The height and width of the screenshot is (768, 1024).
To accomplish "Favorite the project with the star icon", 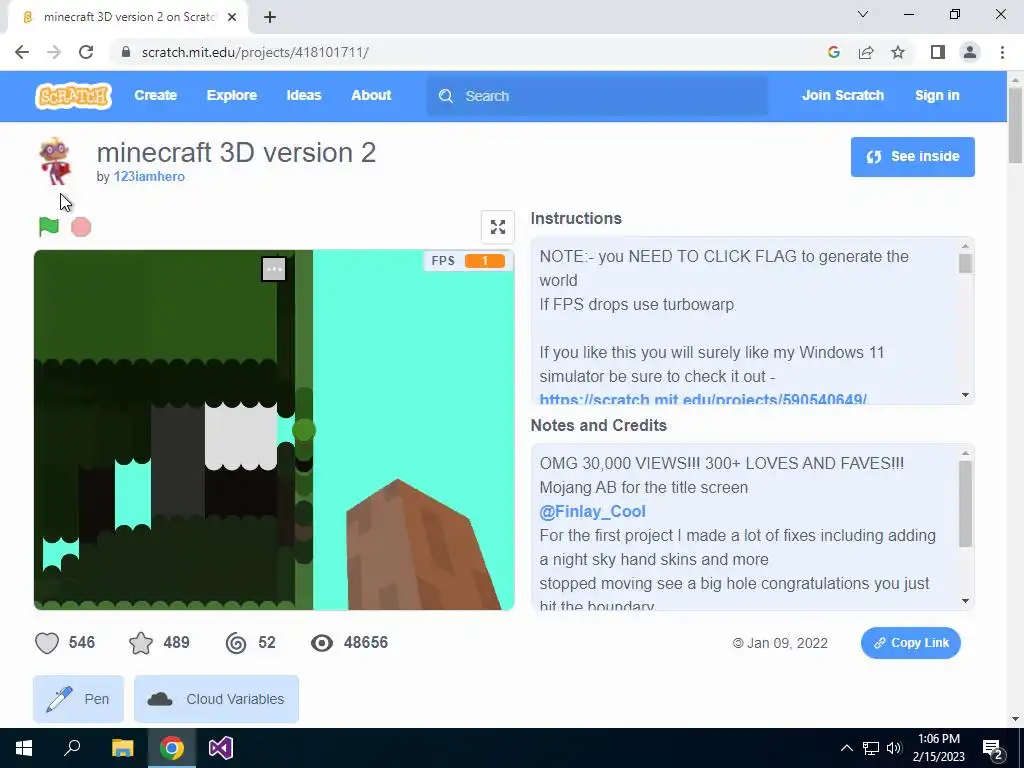I will pos(141,643).
